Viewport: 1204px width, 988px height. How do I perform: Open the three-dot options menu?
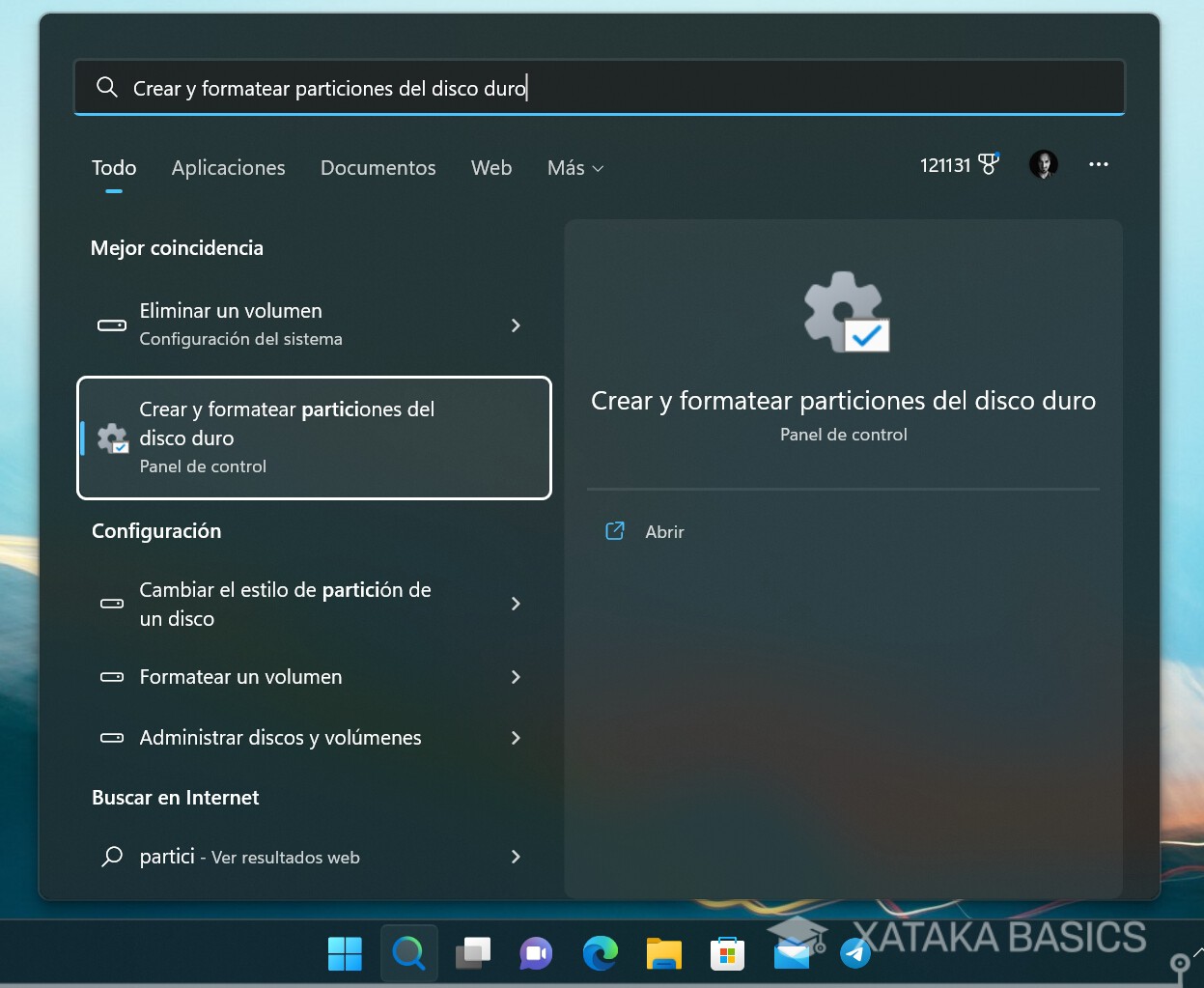(x=1098, y=165)
